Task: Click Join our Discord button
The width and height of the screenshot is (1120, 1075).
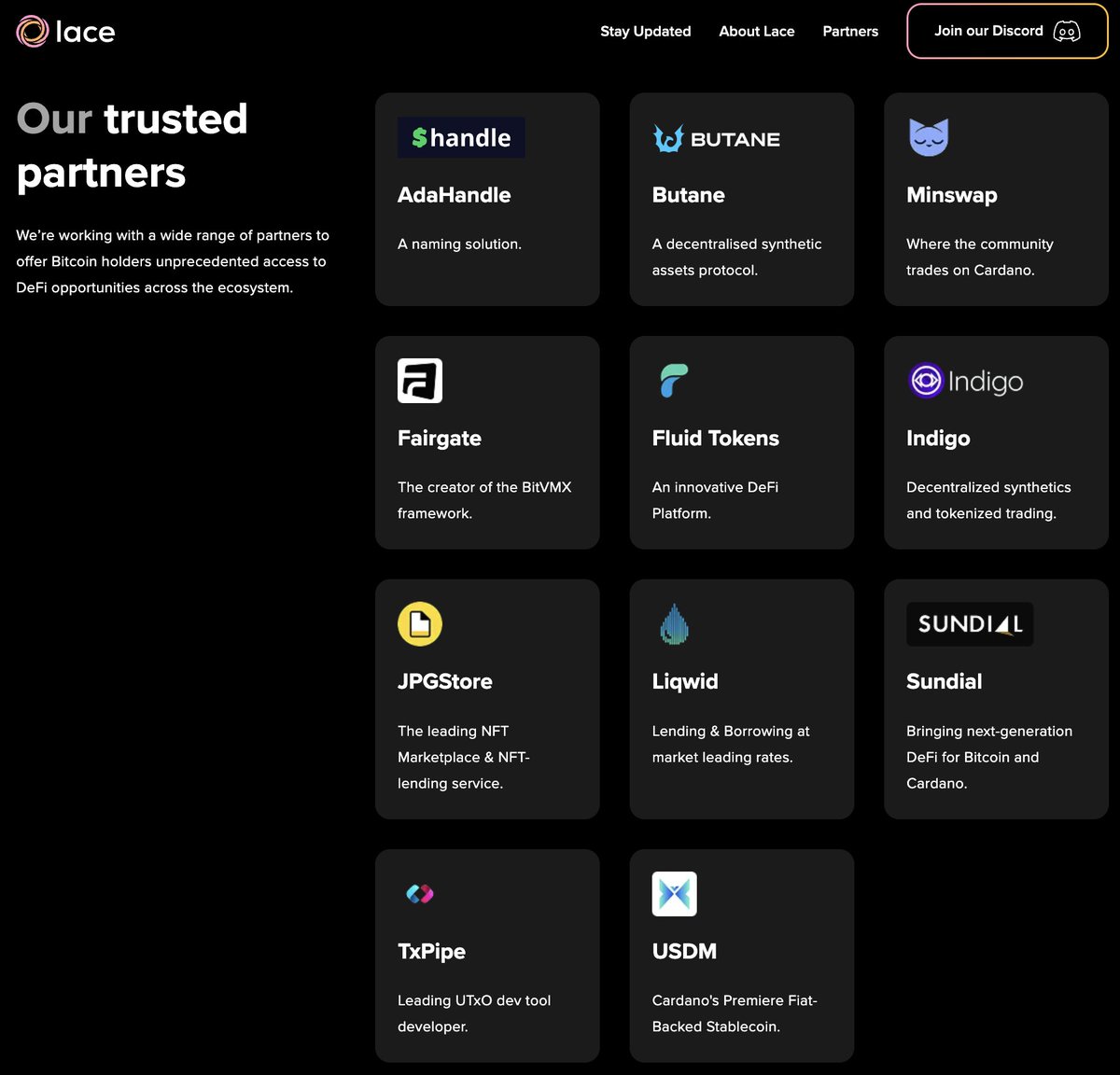Action: [1007, 32]
